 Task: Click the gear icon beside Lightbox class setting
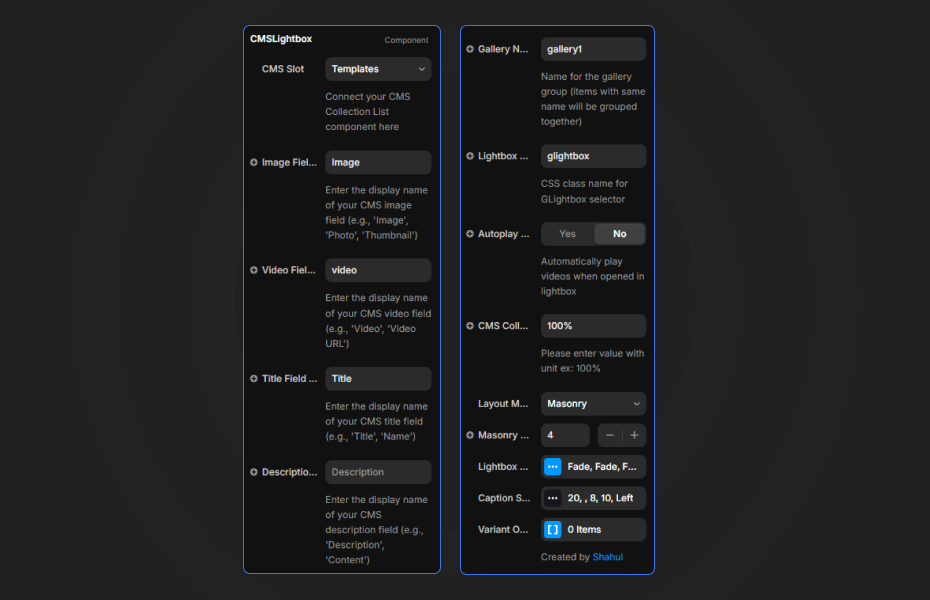[469, 155]
